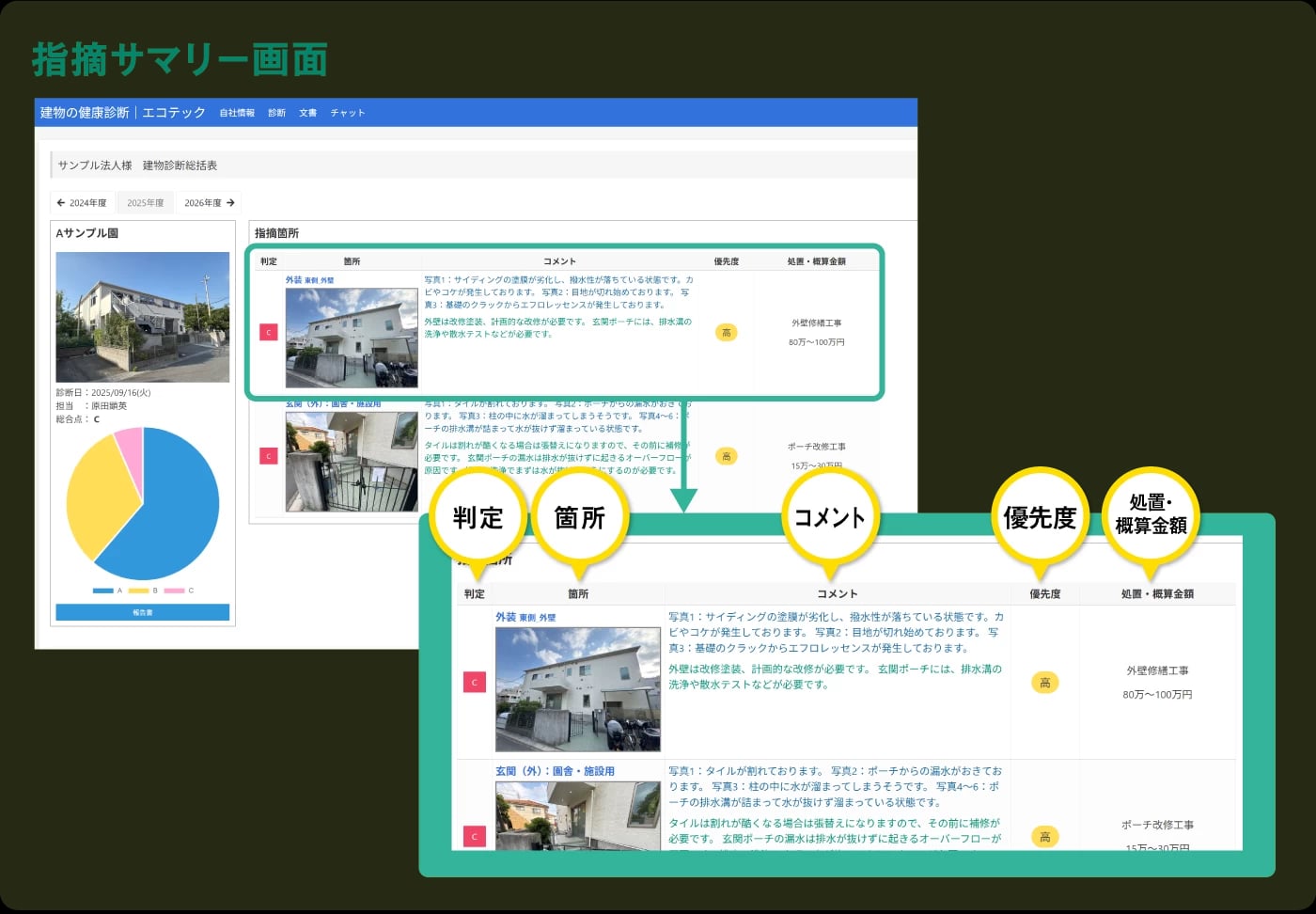Screen dimensions: 1316x914
Task: Click the pink C color swatch in legend
Action: pos(174,591)
